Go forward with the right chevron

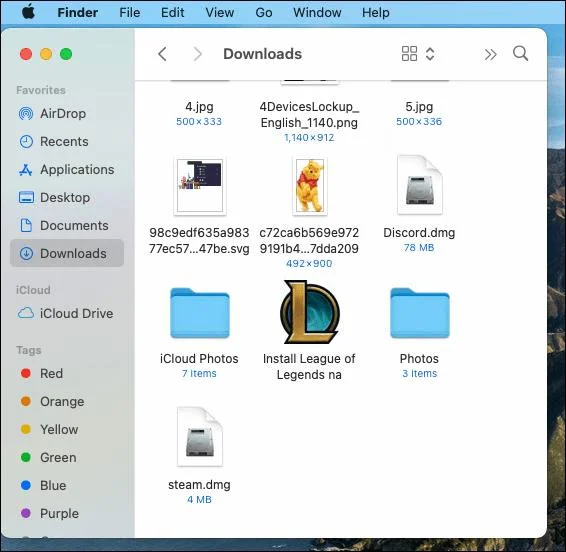(197, 54)
